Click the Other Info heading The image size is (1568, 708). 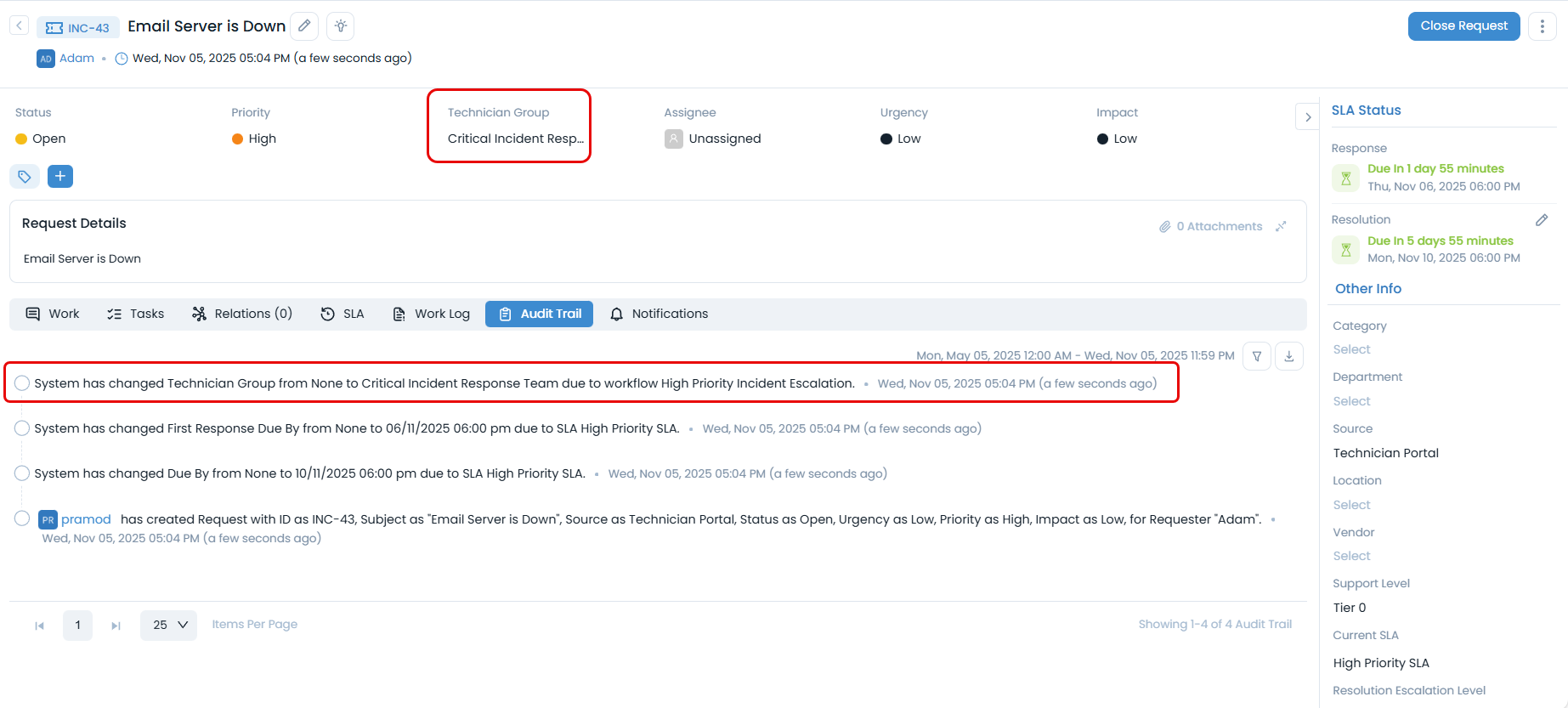click(1368, 289)
